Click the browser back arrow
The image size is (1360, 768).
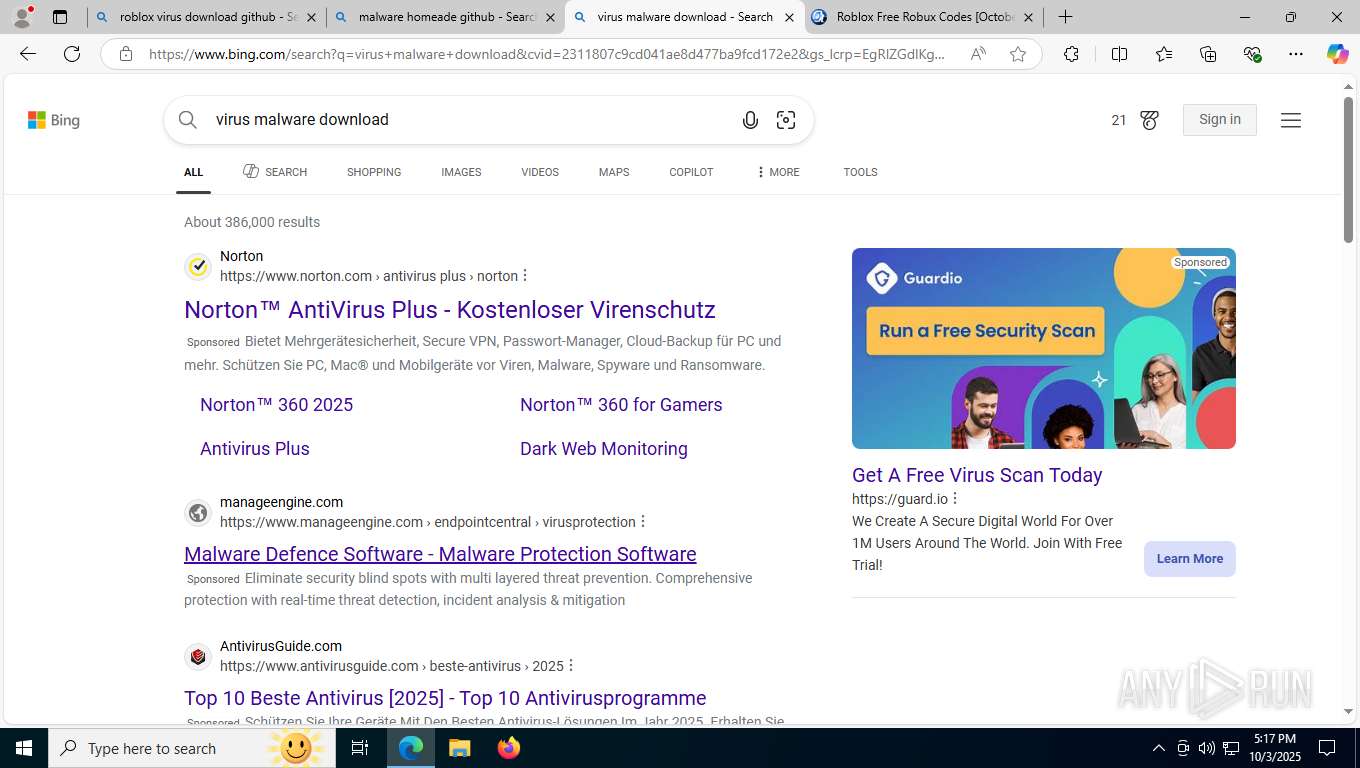coord(28,54)
